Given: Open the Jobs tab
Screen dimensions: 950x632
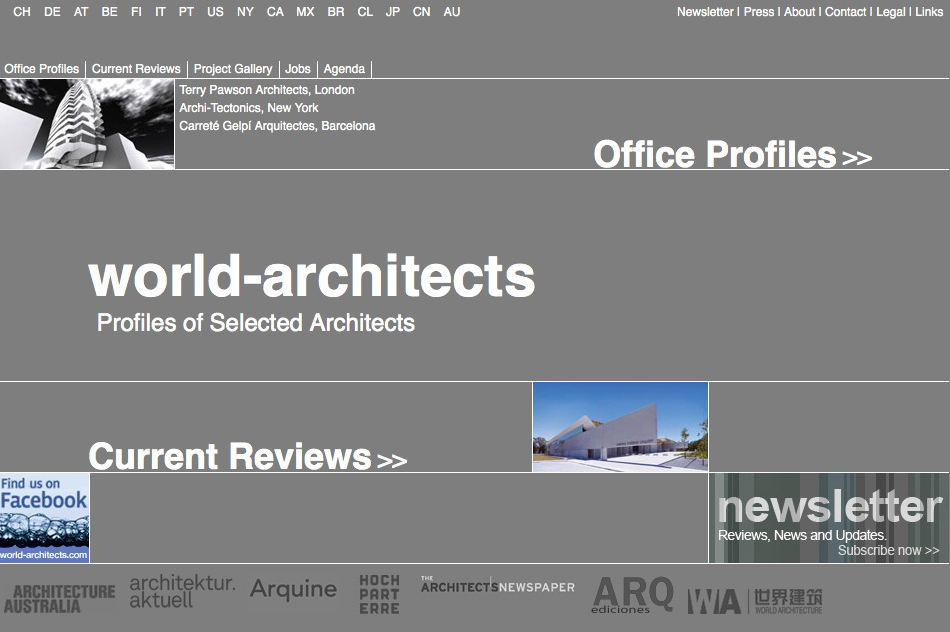Looking at the screenshot, I should (x=297, y=68).
